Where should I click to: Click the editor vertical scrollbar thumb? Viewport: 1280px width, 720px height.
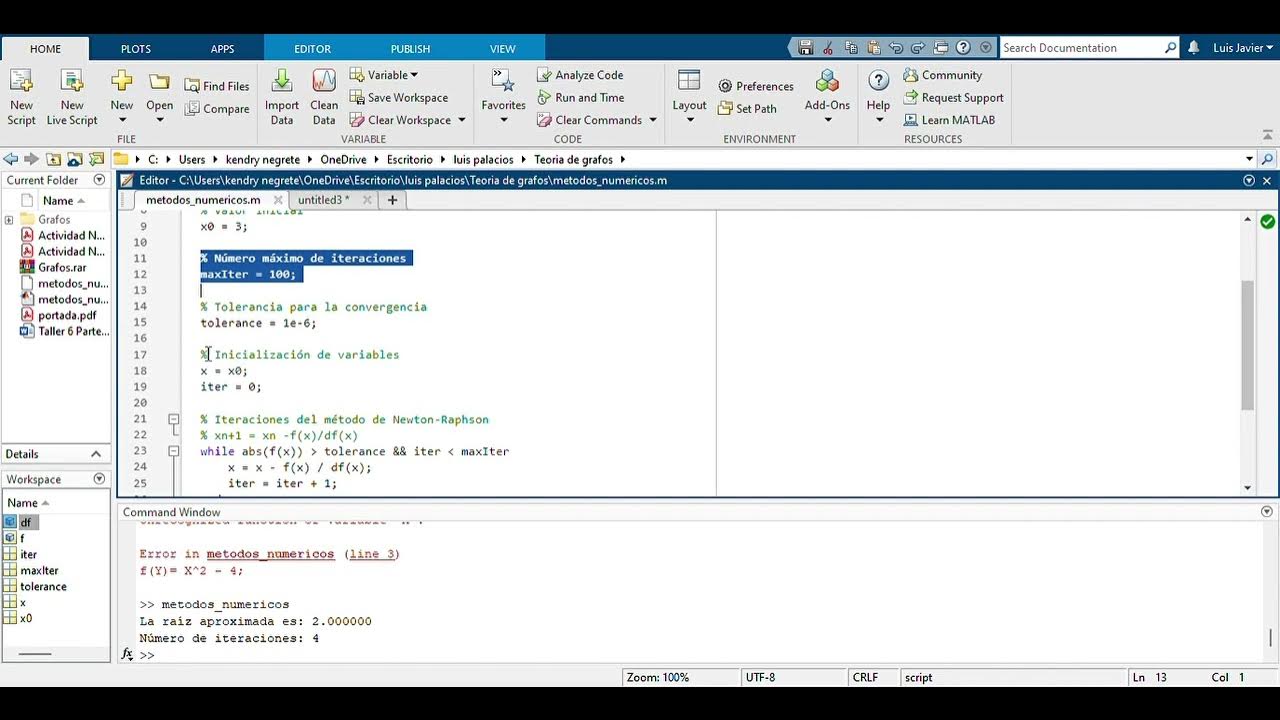pos(1247,345)
